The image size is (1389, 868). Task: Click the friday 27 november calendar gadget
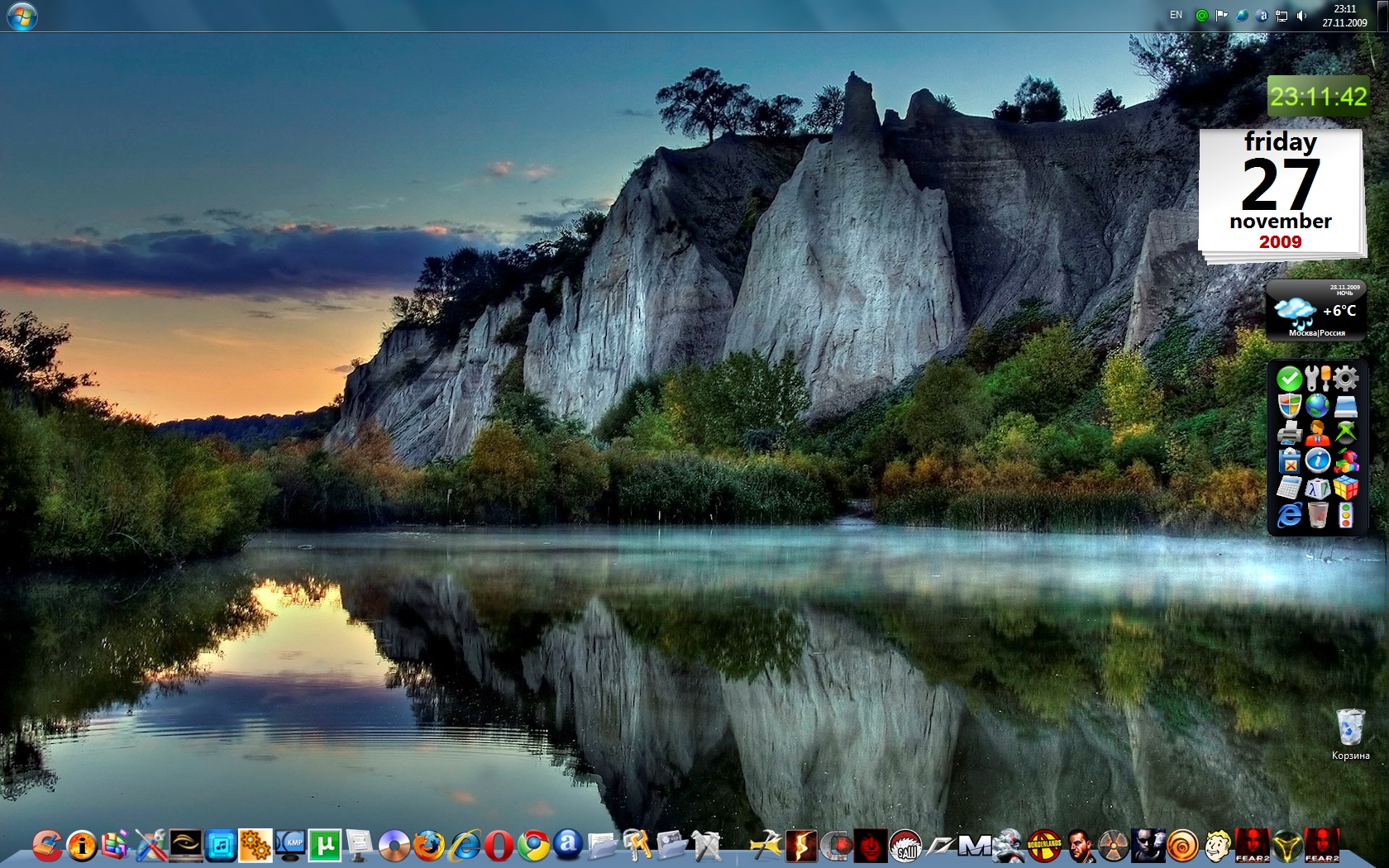tap(1281, 195)
